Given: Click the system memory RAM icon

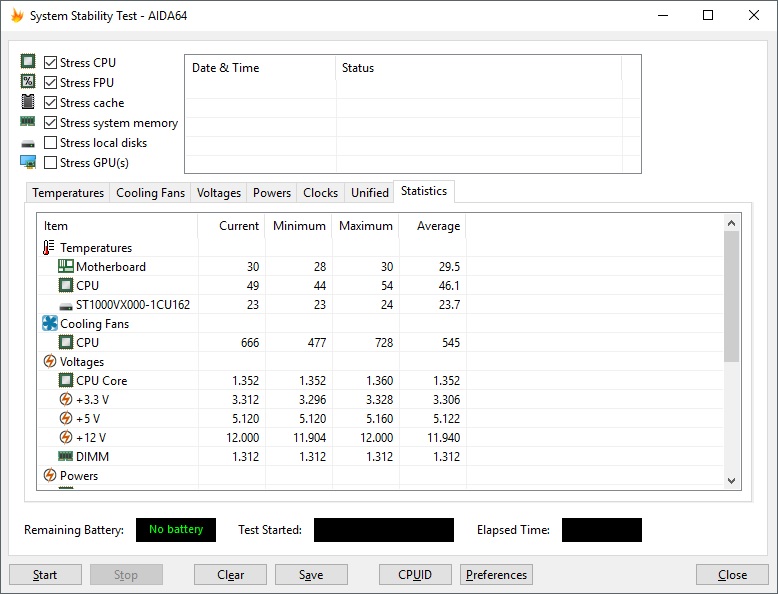Looking at the screenshot, I should 28,121.
